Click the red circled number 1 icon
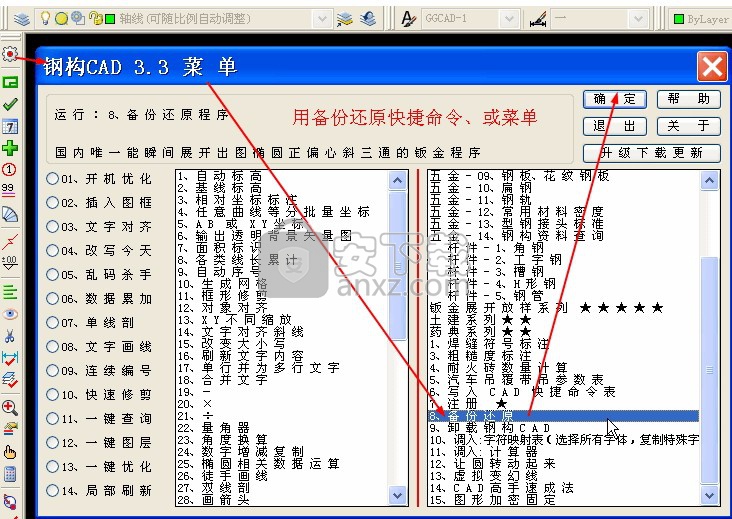This screenshot has height=519, width=732. 9,169
